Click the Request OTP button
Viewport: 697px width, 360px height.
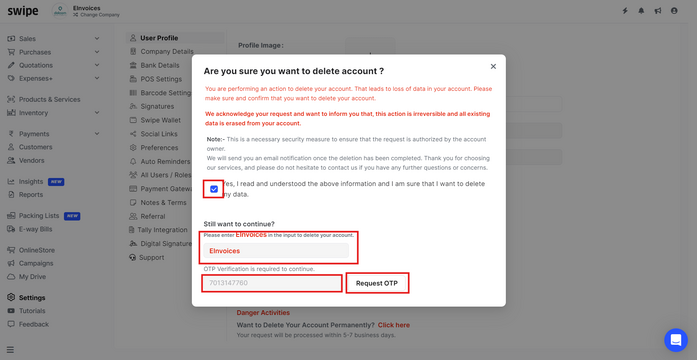click(x=377, y=283)
